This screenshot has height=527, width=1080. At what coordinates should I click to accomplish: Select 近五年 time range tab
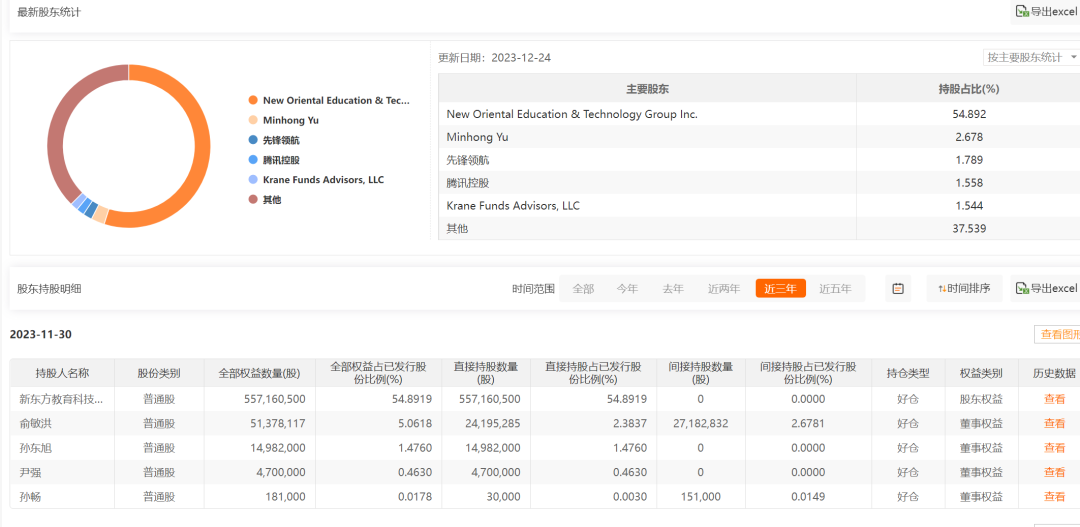[835, 289]
